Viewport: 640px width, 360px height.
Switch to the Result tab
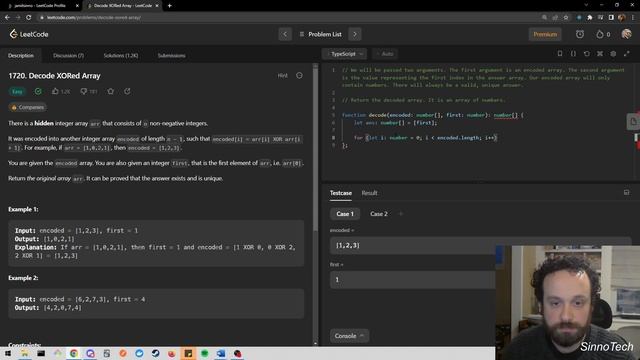369,193
